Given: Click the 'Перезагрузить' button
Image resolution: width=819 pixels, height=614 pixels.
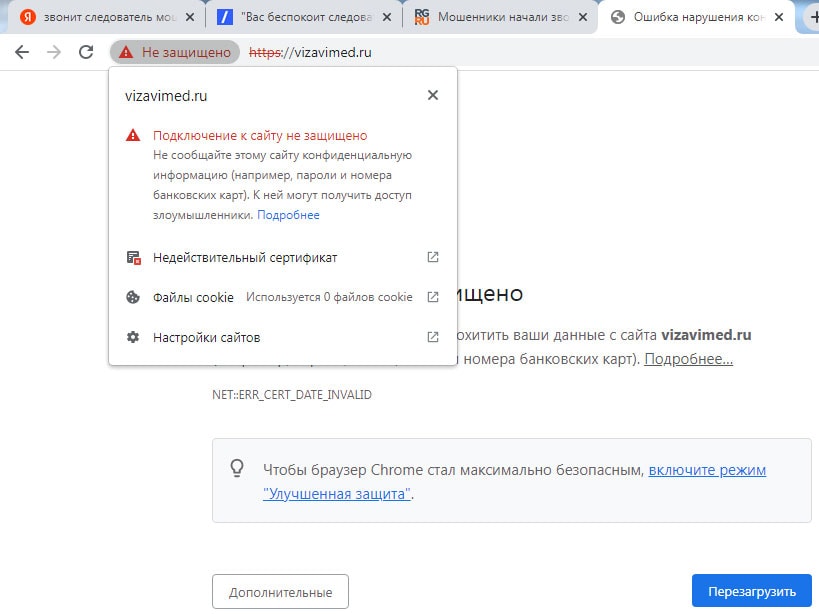Looking at the screenshot, I should click(752, 592).
